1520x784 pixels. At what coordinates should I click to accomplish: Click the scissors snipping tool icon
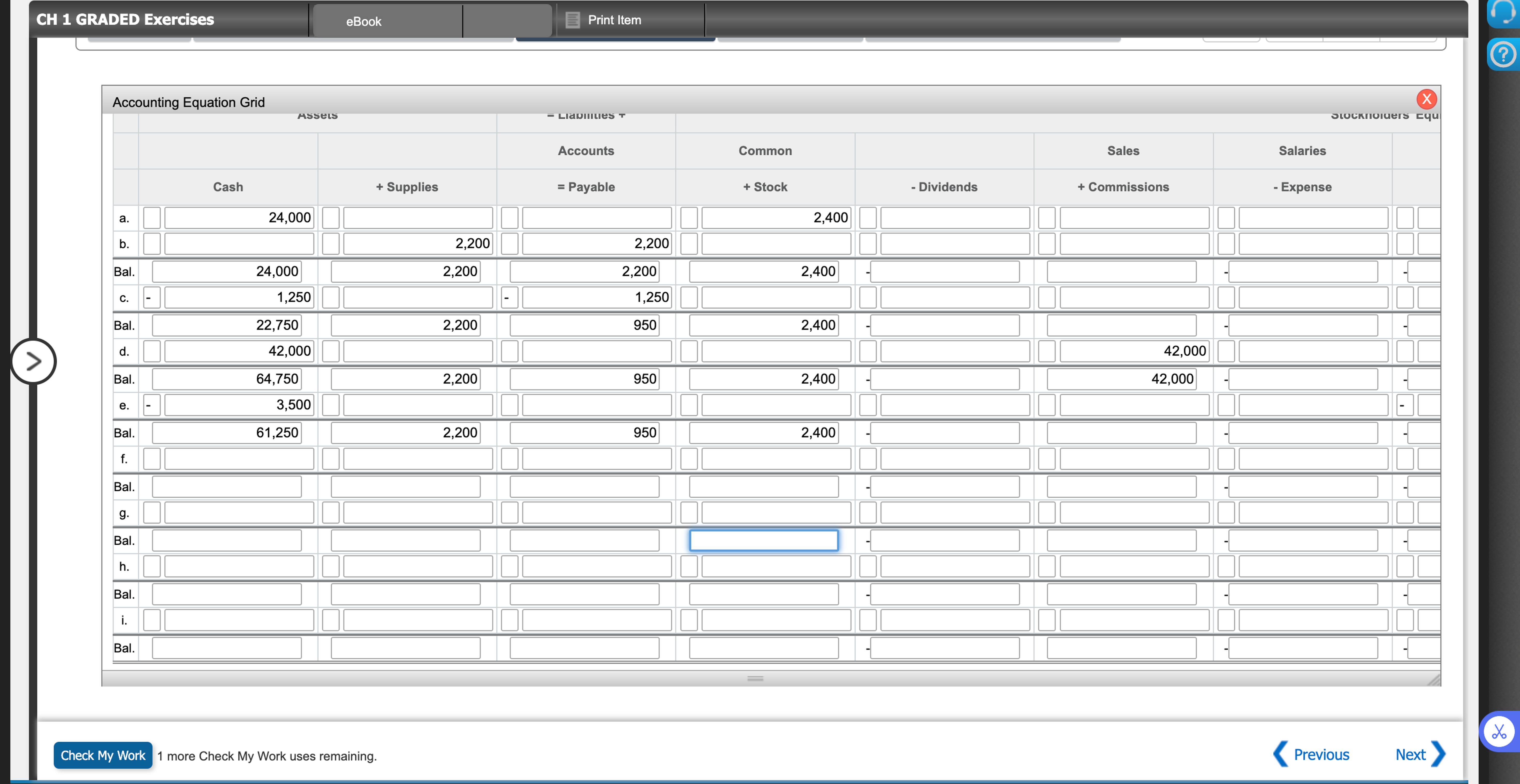pyautogui.click(x=1499, y=732)
